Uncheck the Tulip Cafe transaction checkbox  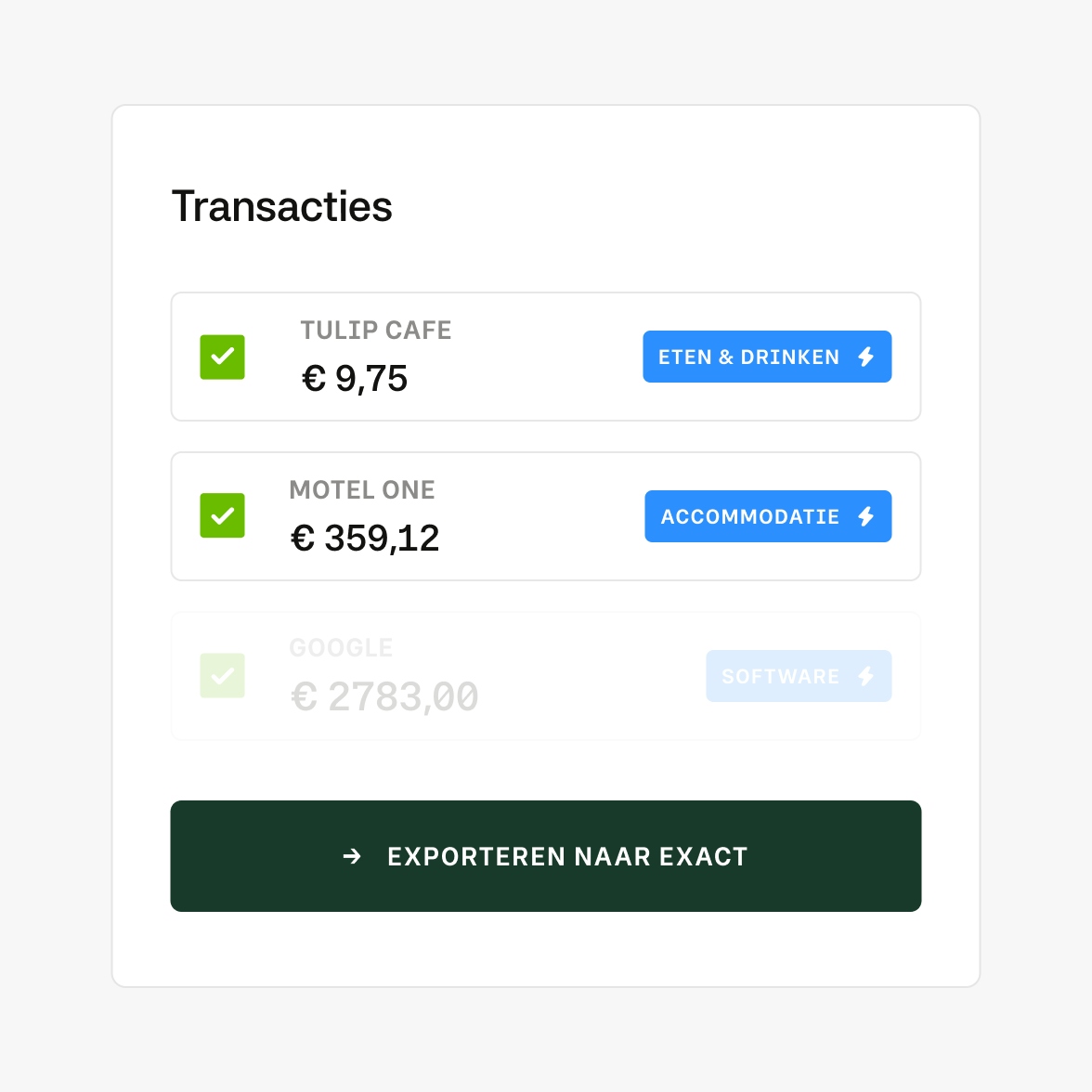(223, 357)
